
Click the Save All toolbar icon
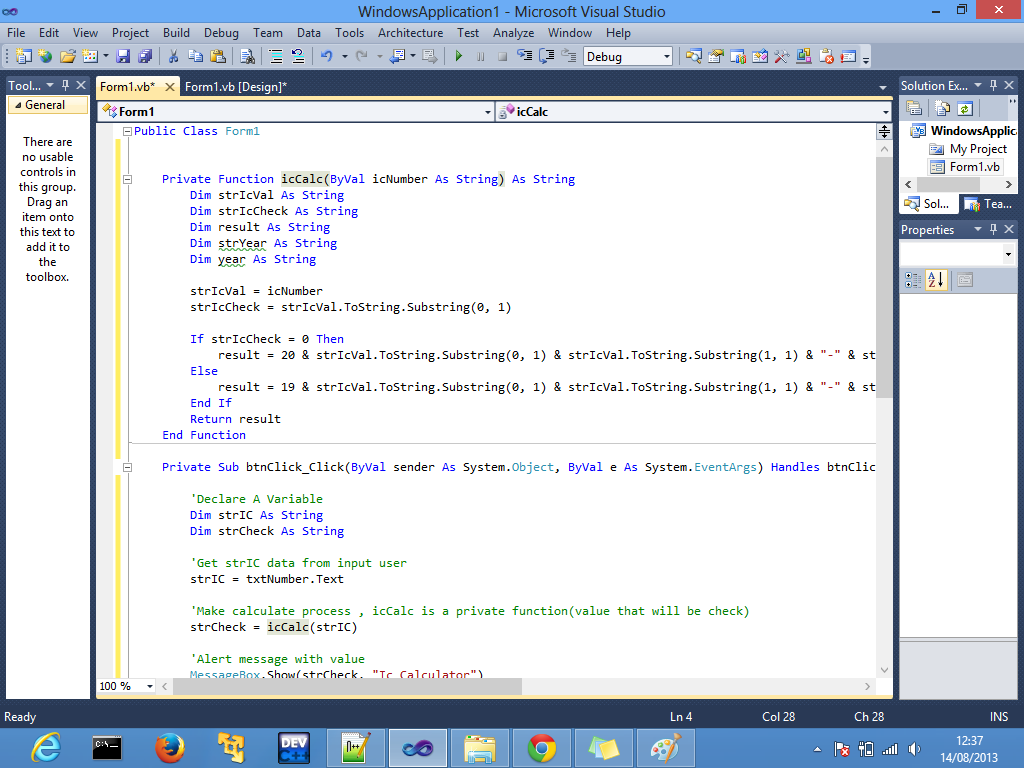pyautogui.click(x=145, y=57)
